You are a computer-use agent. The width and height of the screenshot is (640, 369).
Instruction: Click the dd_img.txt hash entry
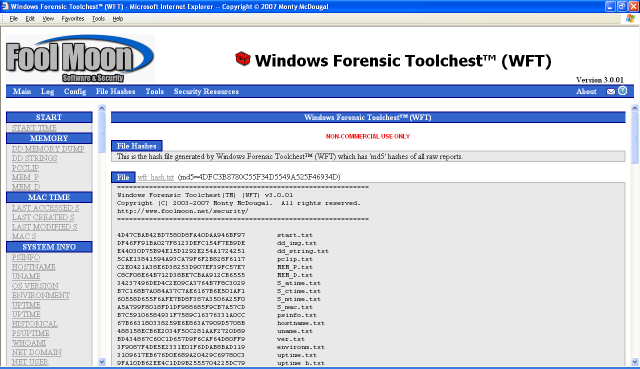click(x=217, y=243)
